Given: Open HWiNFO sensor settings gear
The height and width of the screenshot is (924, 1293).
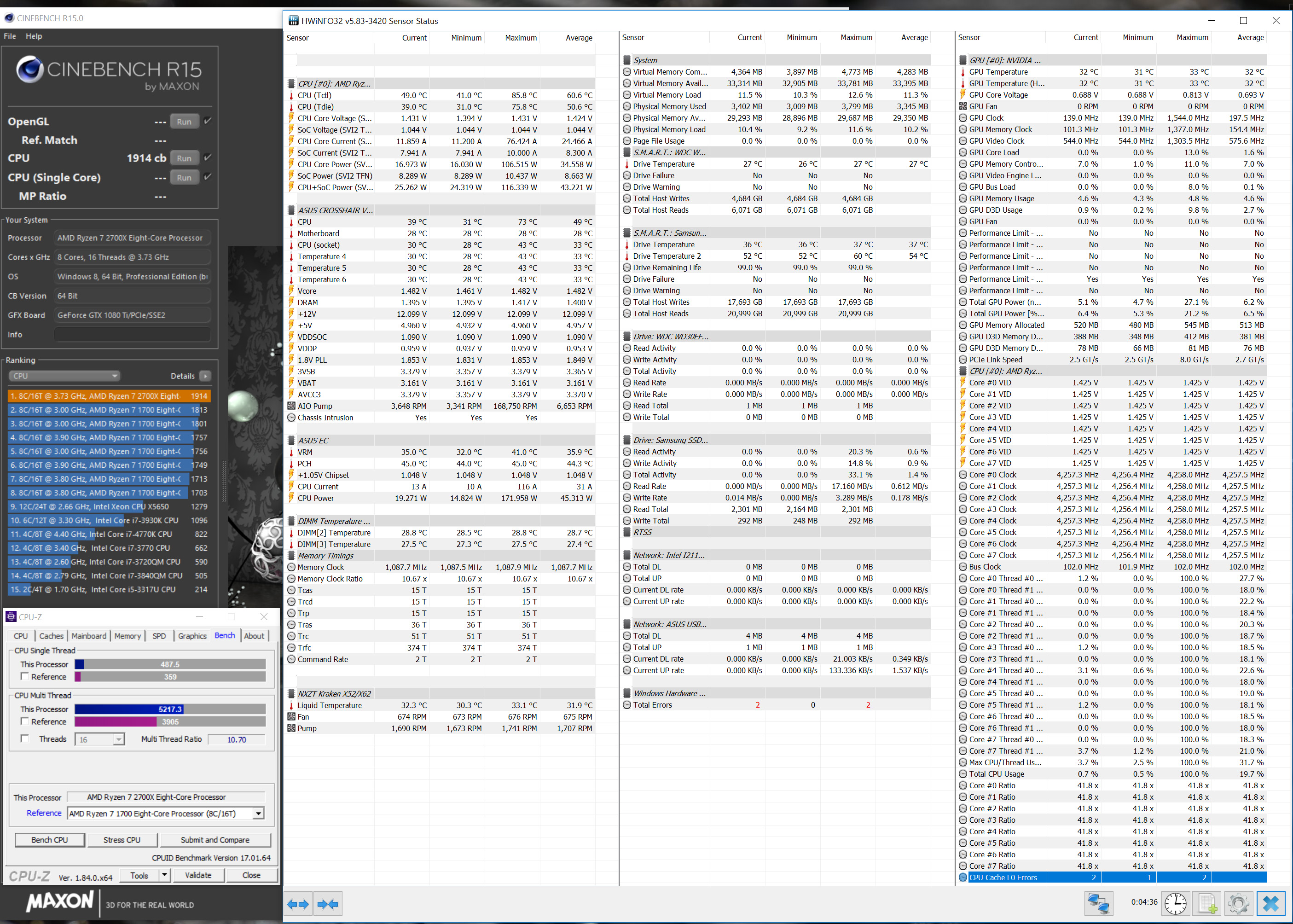Looking at the screenshot, I should pyautogui.click(x=1238, y=904).
